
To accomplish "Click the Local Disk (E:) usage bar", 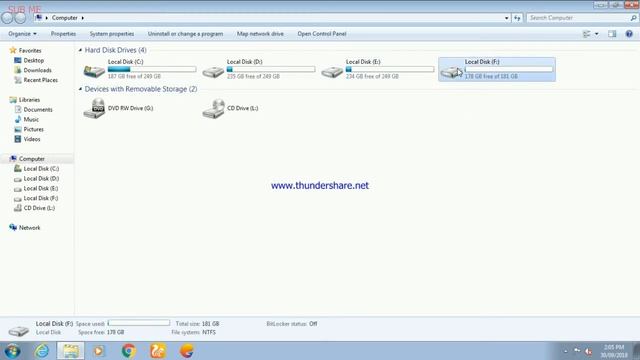I will point(390,69).
